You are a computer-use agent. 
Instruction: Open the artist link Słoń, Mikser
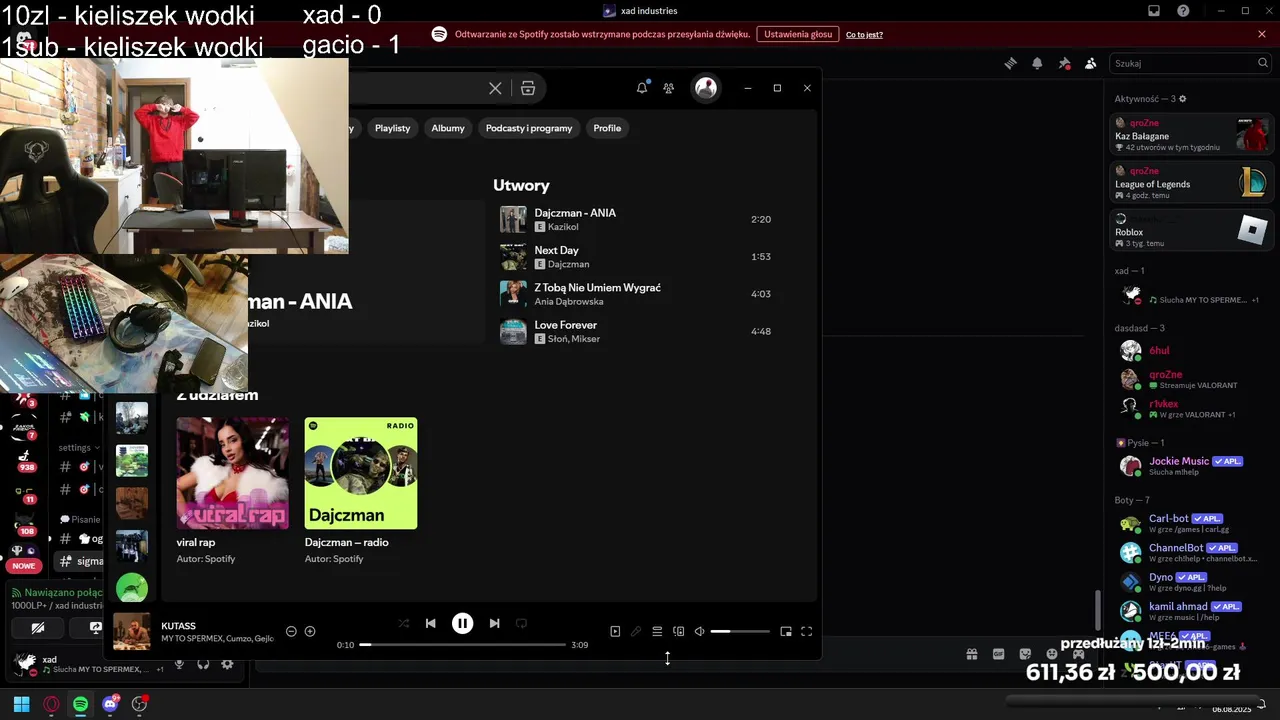[574, 339]
